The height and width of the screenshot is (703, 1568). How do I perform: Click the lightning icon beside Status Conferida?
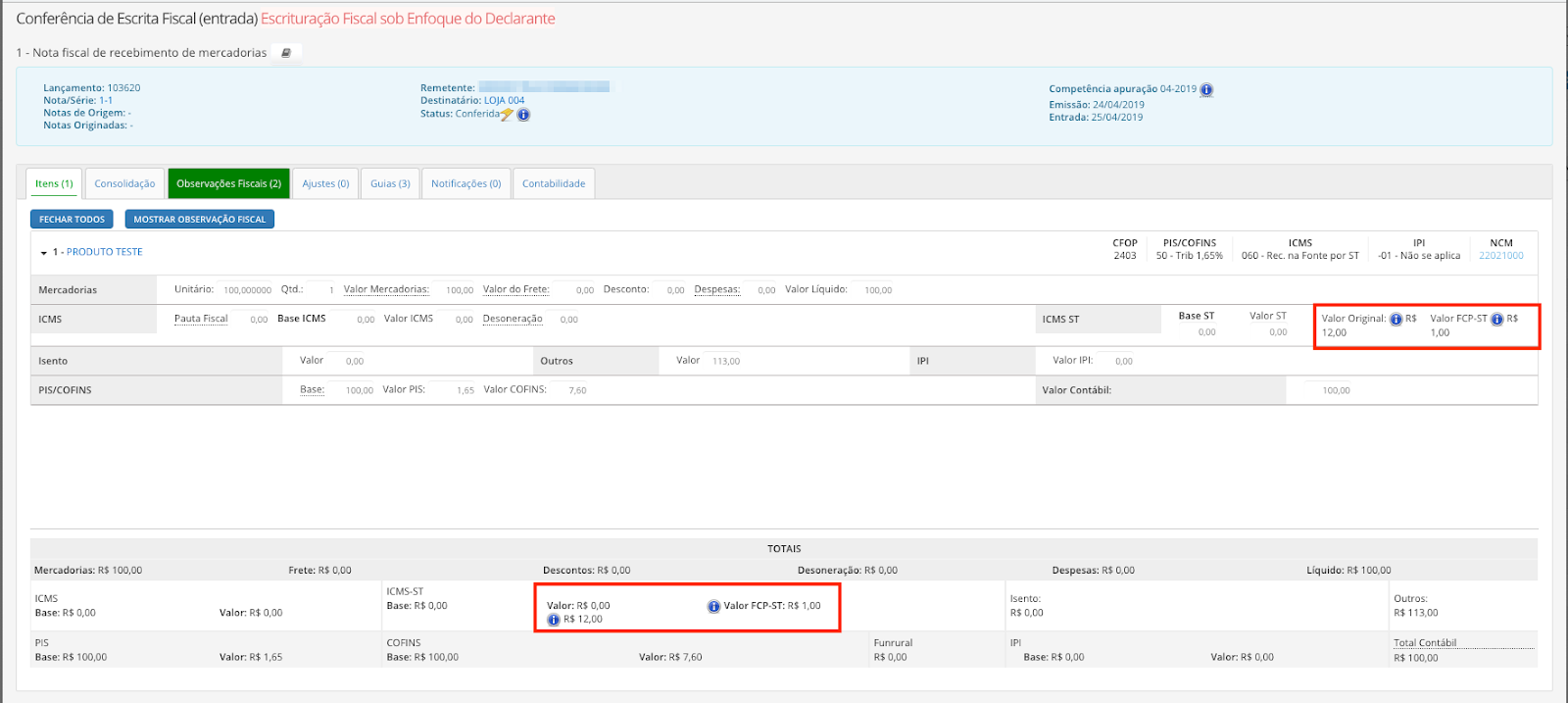click(x=507, y=115)
